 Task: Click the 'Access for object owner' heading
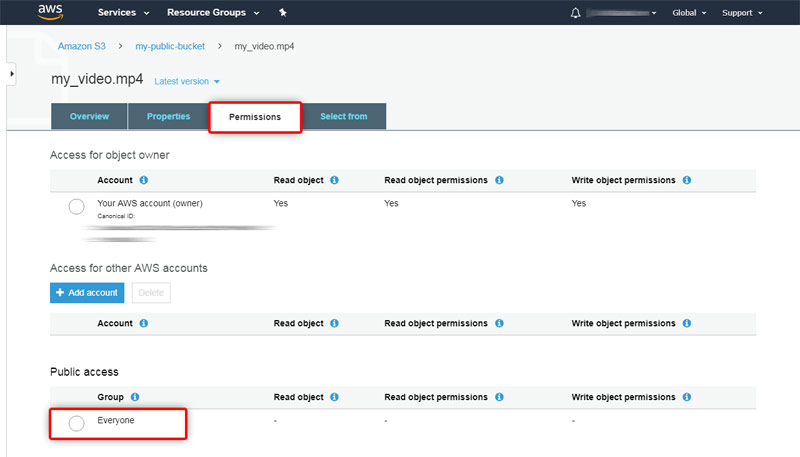click(110, 155)
